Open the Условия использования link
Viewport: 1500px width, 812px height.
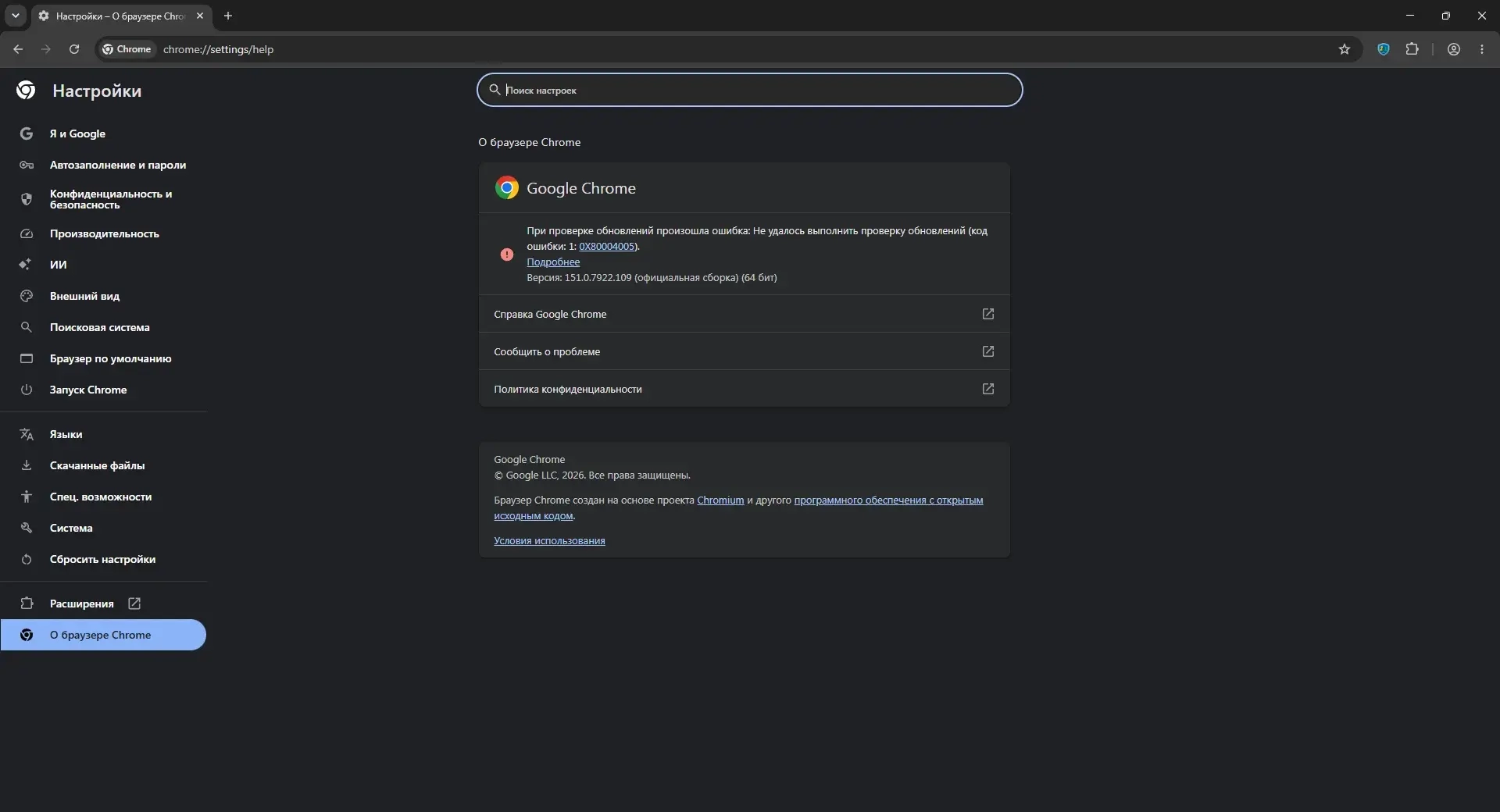[549, 541]
